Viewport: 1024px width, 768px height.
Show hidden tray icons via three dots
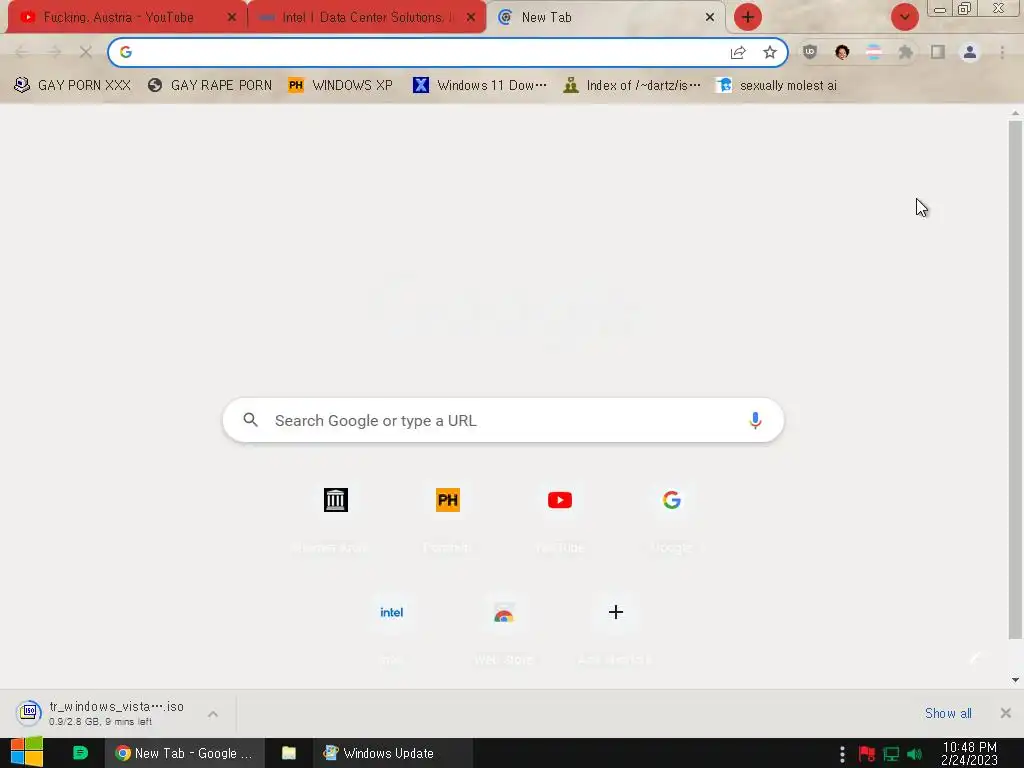[842, 754]
